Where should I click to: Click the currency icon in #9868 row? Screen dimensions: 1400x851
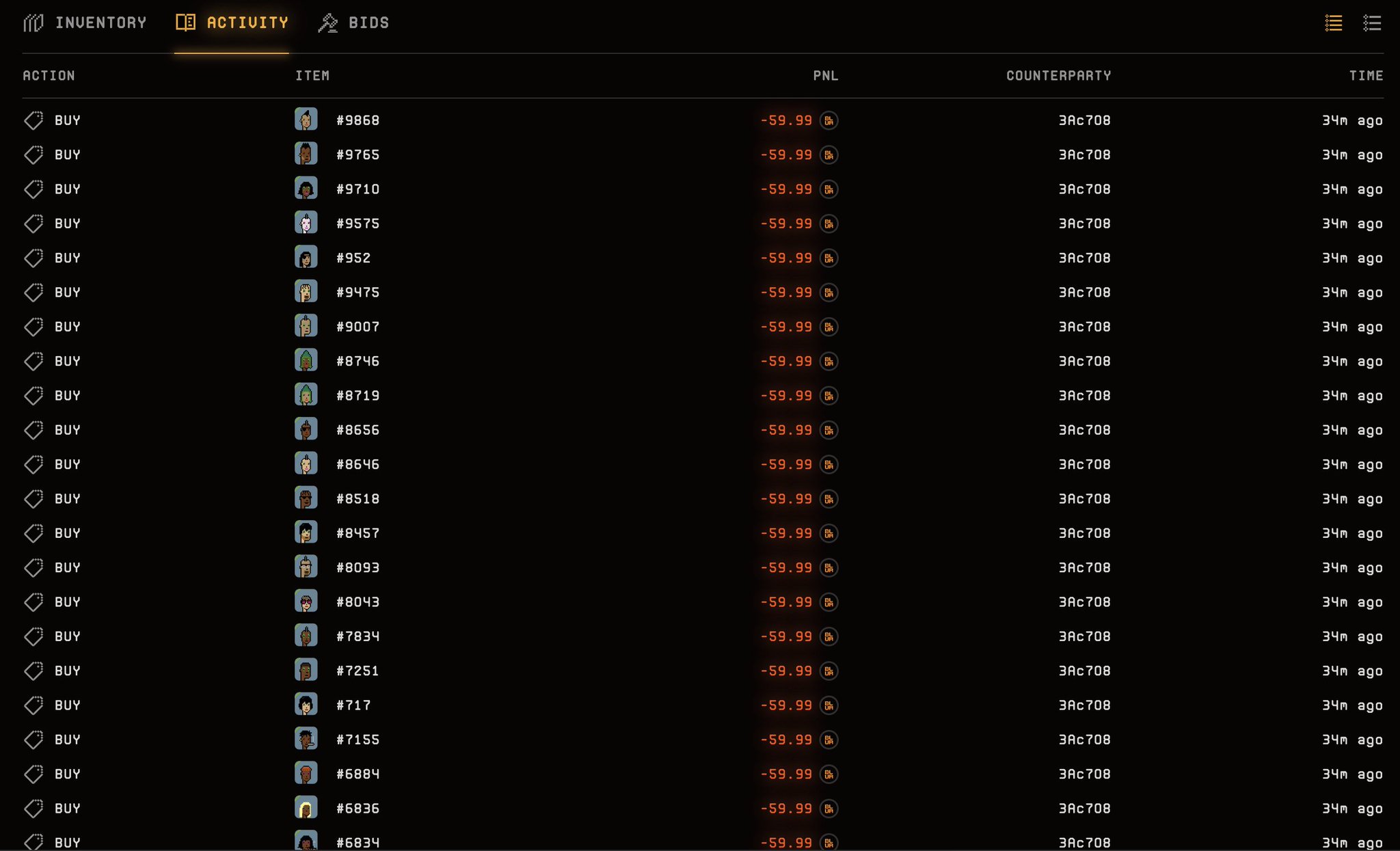pyautogui.click(x=829, y=120)
